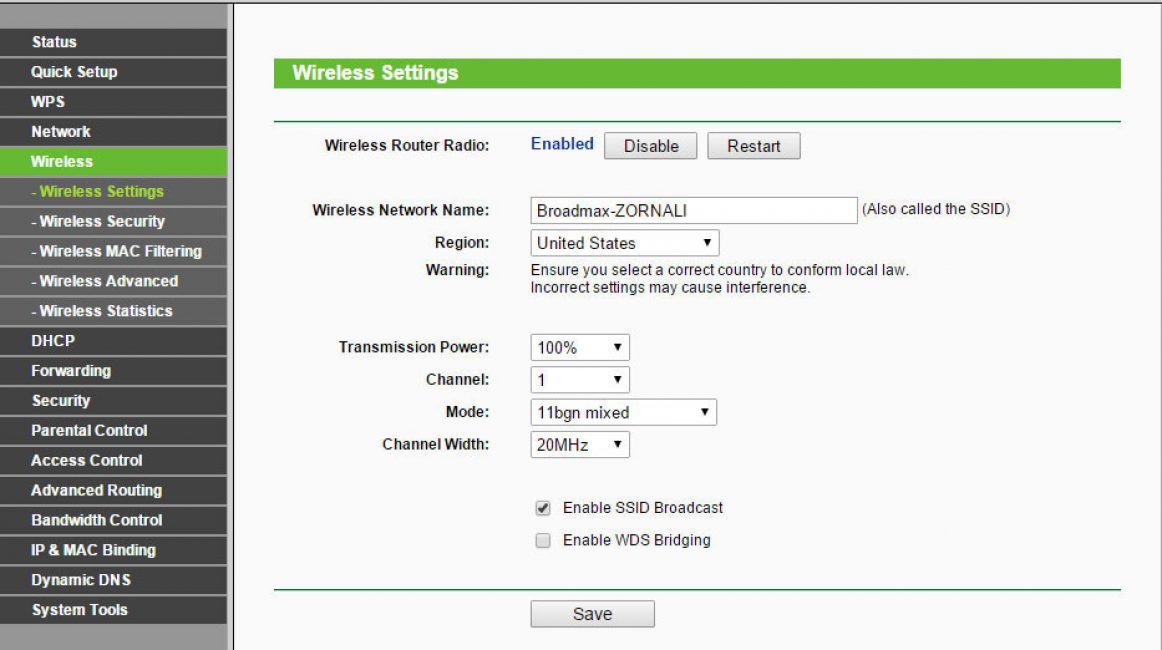This screenshot has width=1162, height=650.
Task: Open System Tools section
Action: 113,610
